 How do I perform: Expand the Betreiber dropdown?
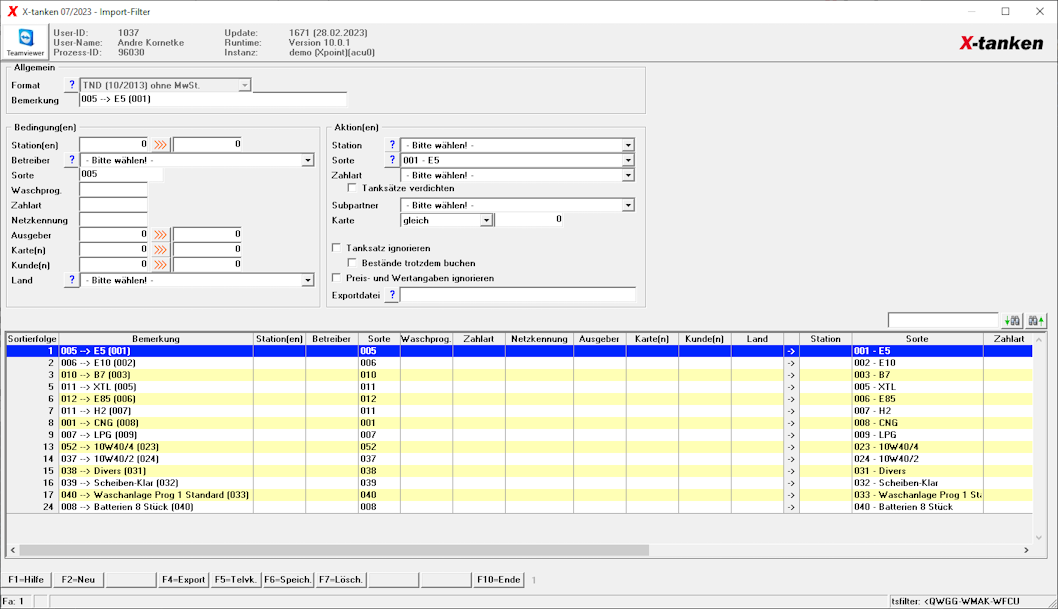pyautogui.click(x=307, y=161)
